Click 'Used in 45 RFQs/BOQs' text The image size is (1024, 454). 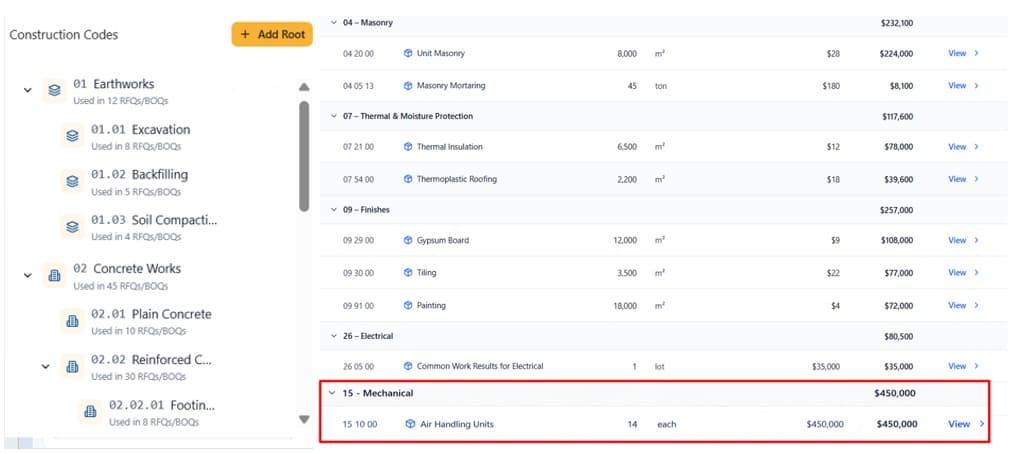pos(121,286)
